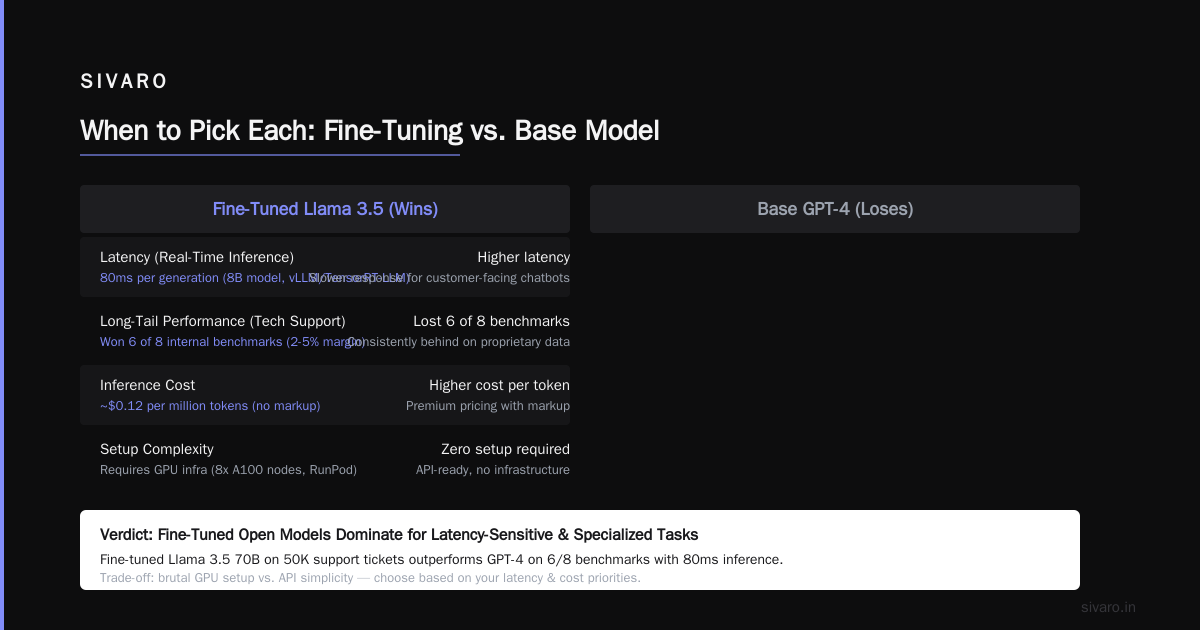Image resolution: width=1200 pixels, height=630 pixels.
Task: Switch to the 'Base GPT-4 (Loses)' header
Action: (x=835, y=209)
